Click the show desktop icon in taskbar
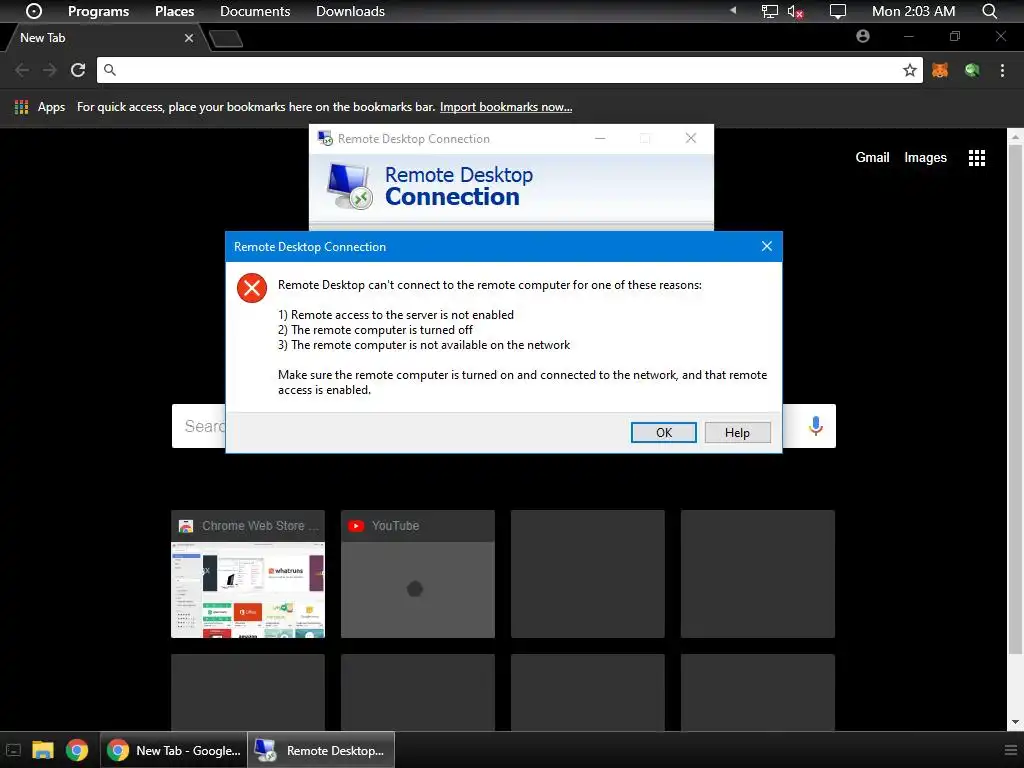The width and height of the screenshot is (1024, 768). click(13, 750)
